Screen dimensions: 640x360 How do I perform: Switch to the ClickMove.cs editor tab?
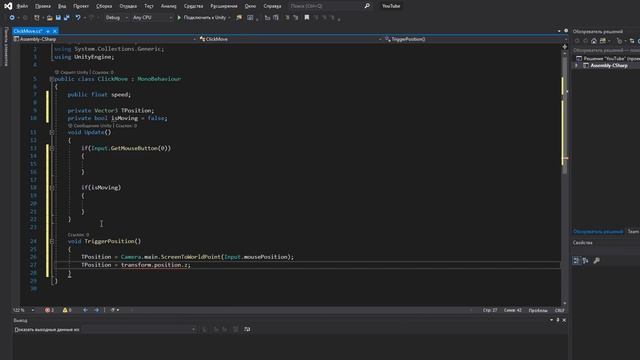tap(28, 31)
